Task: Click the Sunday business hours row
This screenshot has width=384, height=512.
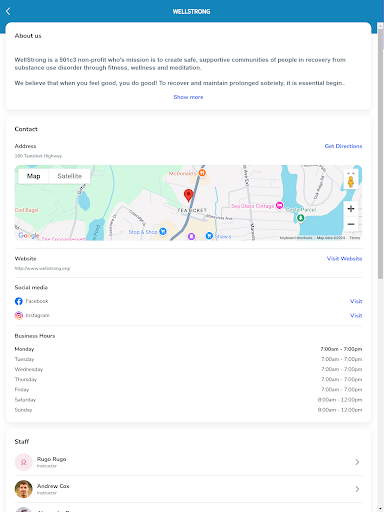Action: [x=188, y=410]
